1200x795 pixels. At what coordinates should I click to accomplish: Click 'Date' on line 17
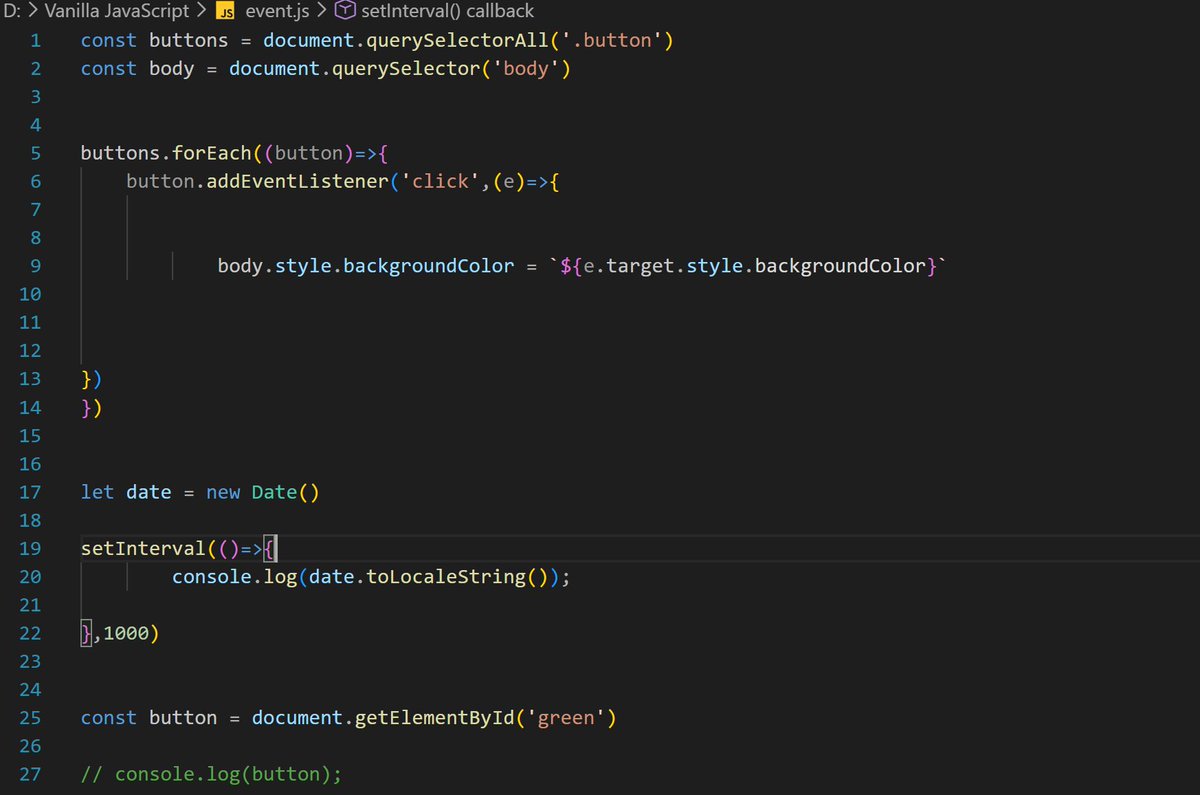pos(275,493)
